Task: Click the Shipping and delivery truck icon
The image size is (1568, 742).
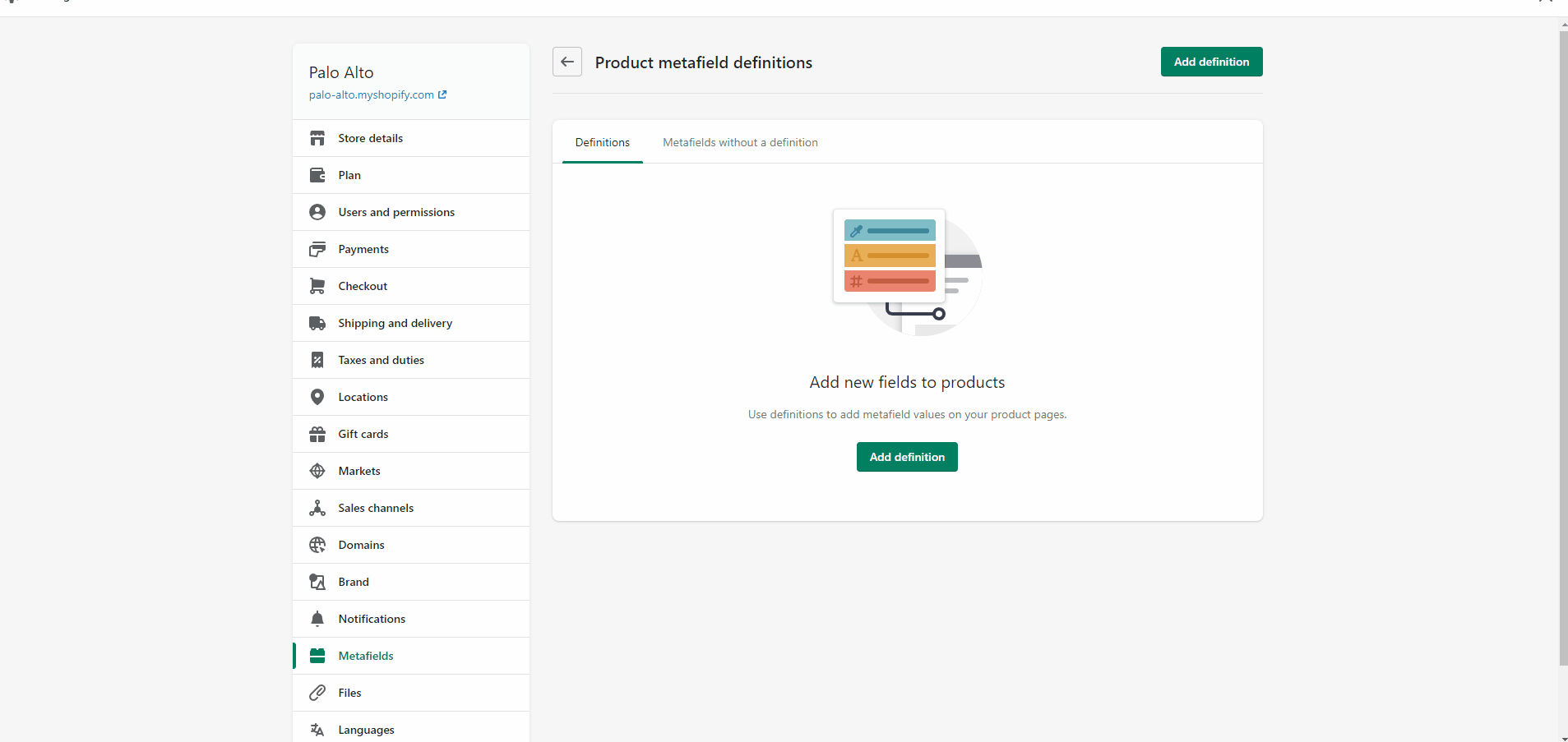Action: coord(317,323)
